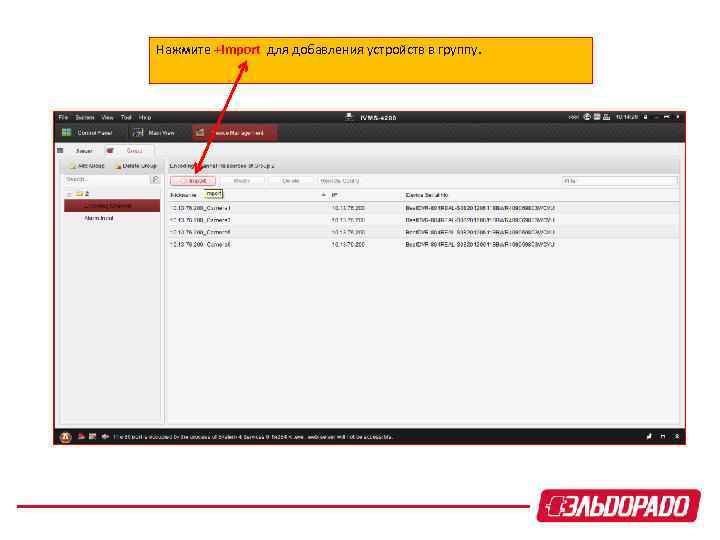This screenshot has width=720, height=540.
Task: Click the Server tab list icon
Action: (60, 150)
